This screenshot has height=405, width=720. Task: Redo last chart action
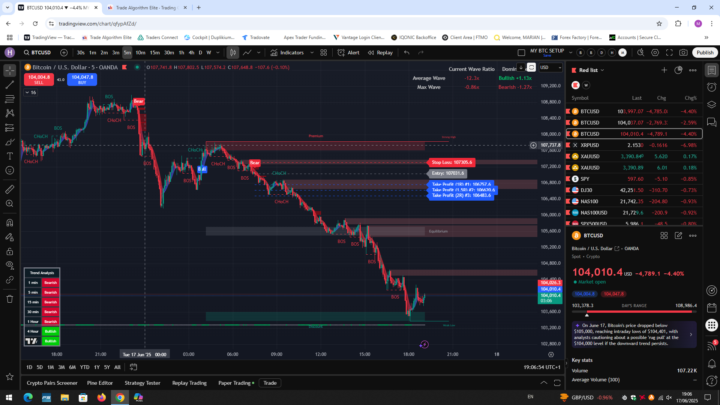(x=421, y=53)
